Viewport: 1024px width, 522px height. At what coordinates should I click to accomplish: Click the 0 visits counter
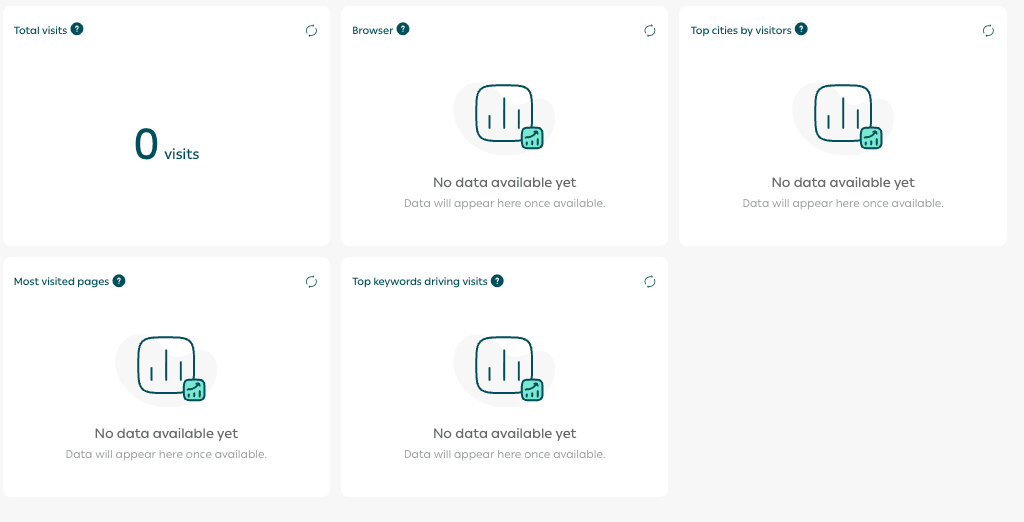(166, 146)
